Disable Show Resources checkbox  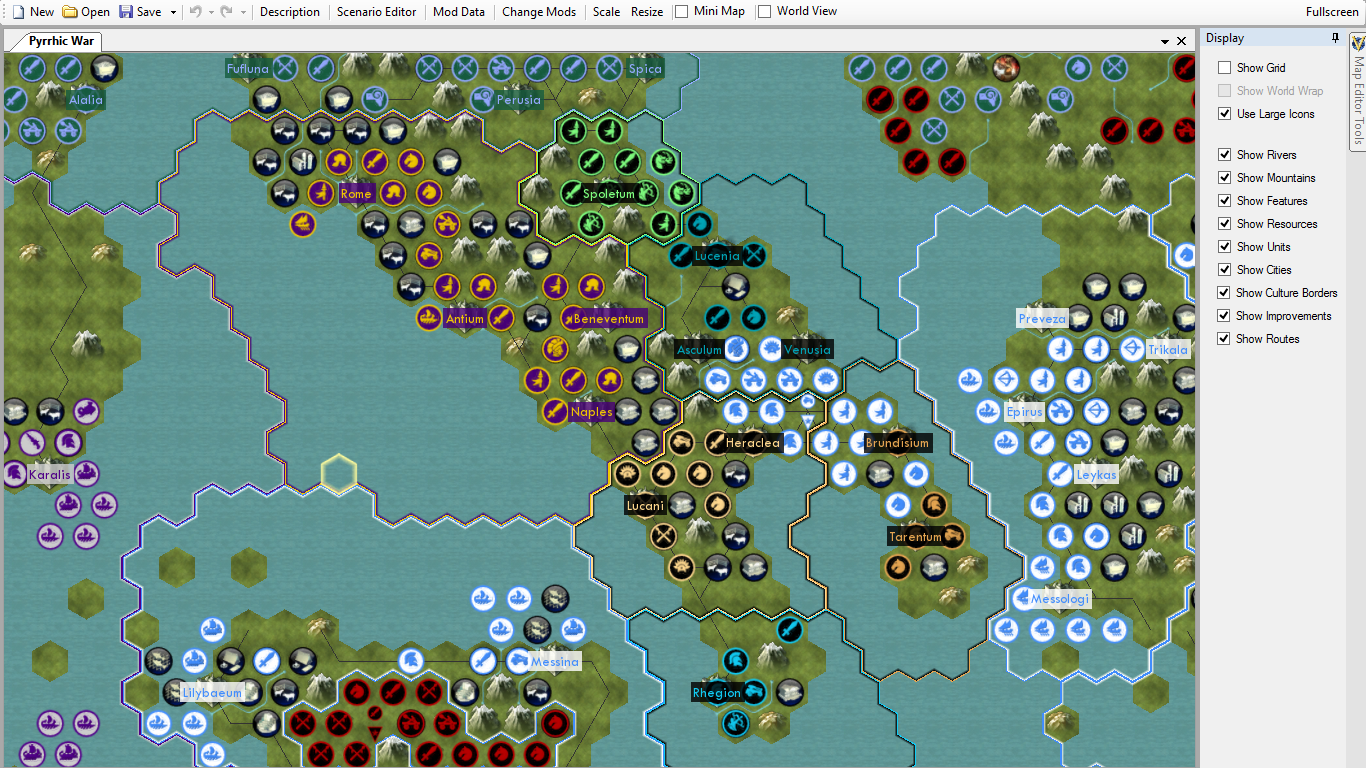1224,224
